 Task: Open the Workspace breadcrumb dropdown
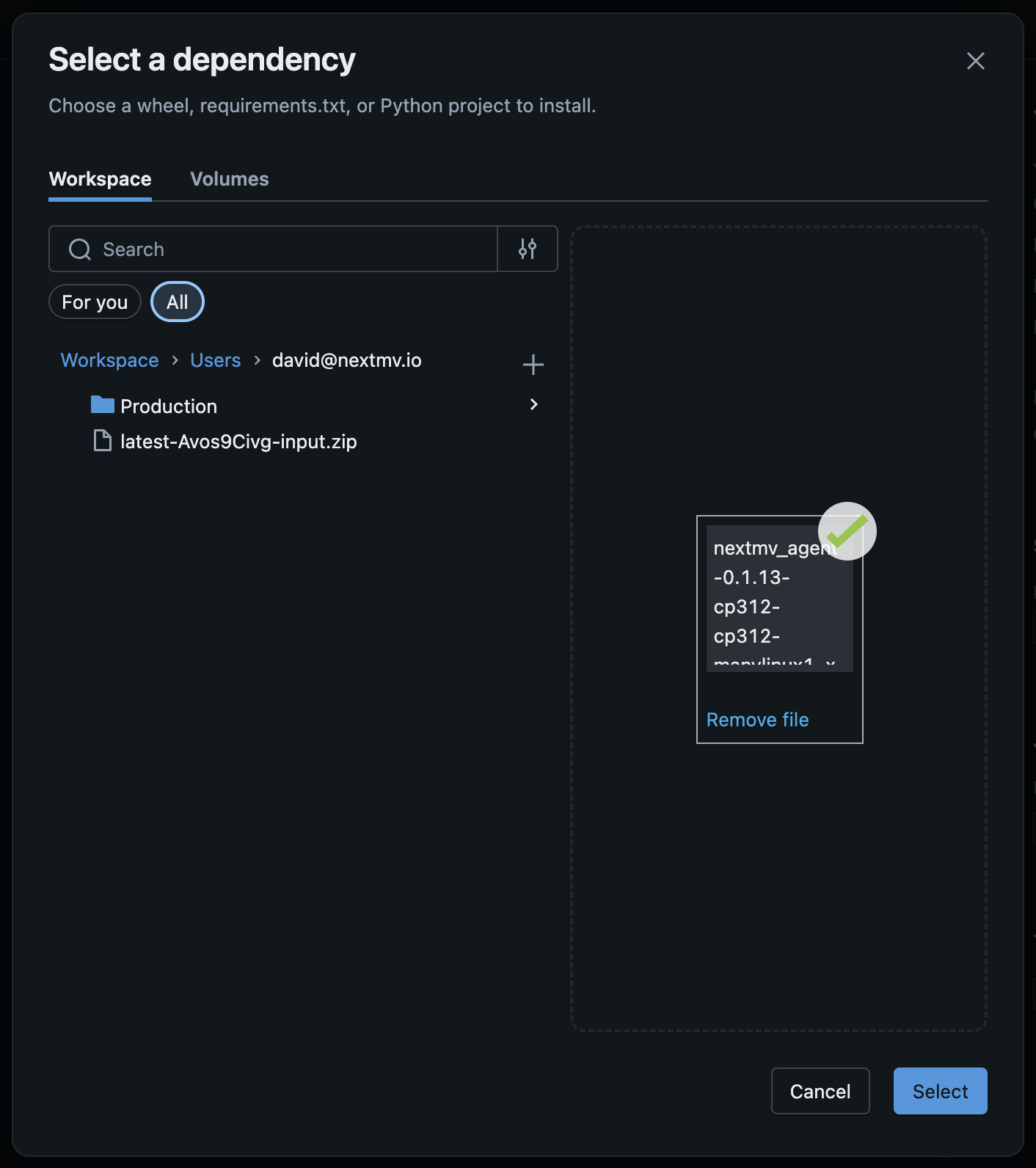click(109, 360)
